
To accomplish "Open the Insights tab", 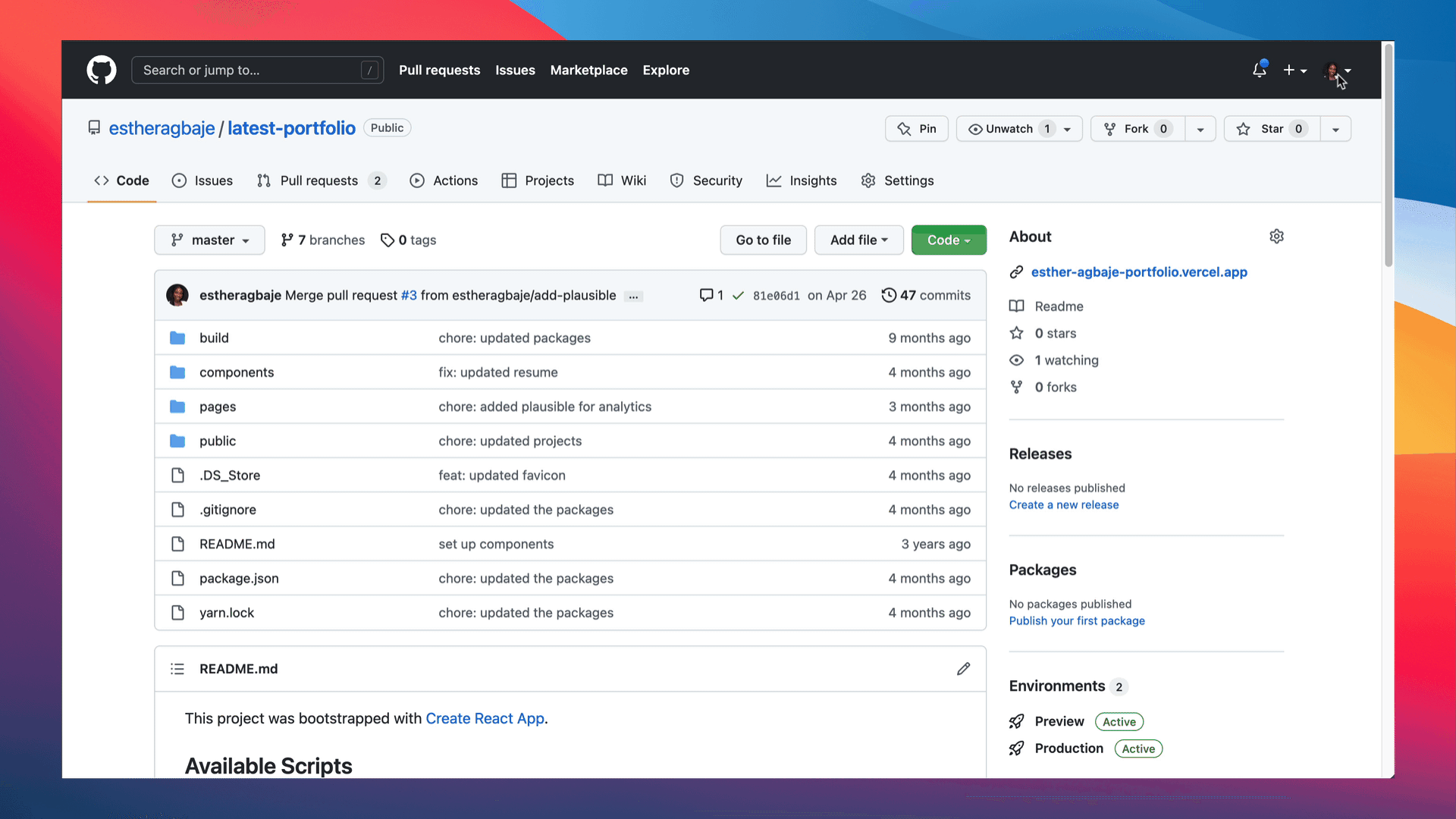I will click(x=802, y=180).
